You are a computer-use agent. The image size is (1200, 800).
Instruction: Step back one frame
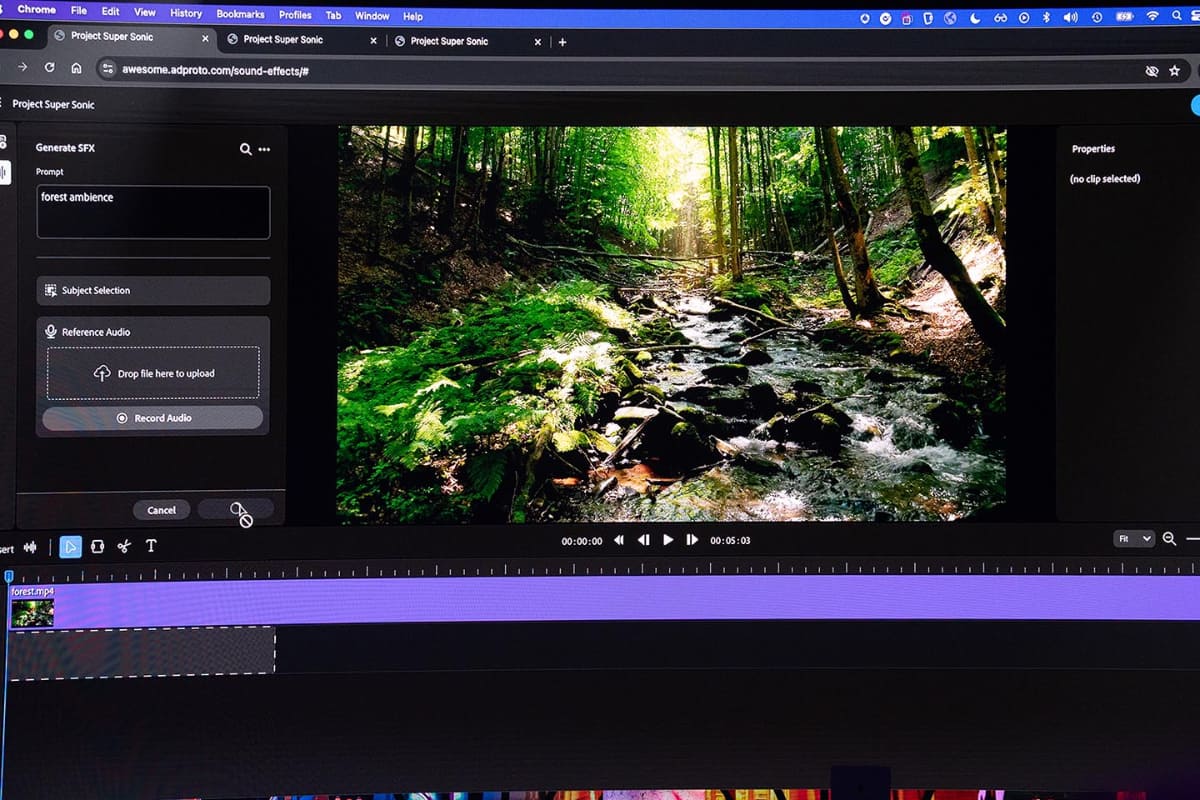[643, 540]
